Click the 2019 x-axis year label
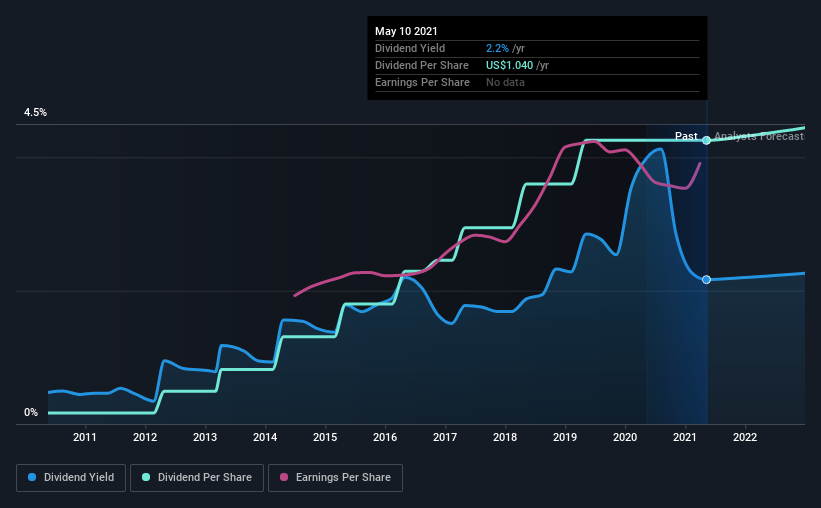 click(565, 437)
